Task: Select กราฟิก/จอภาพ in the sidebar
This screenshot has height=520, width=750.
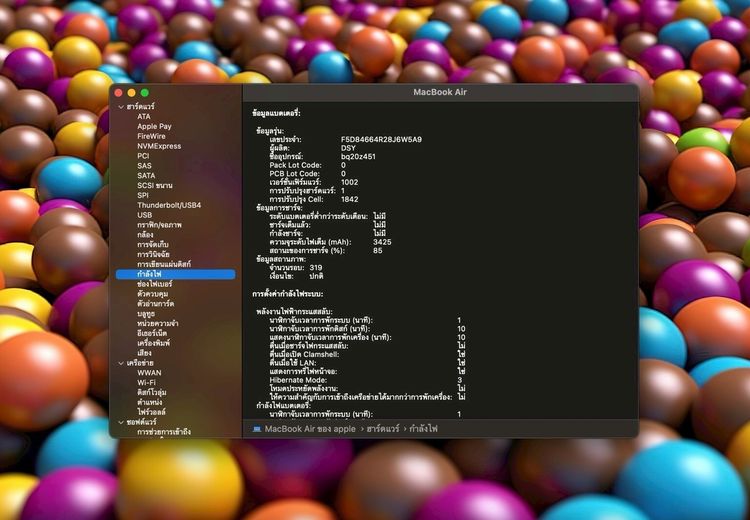Action: pyautogui.click(x=159, y=225)
